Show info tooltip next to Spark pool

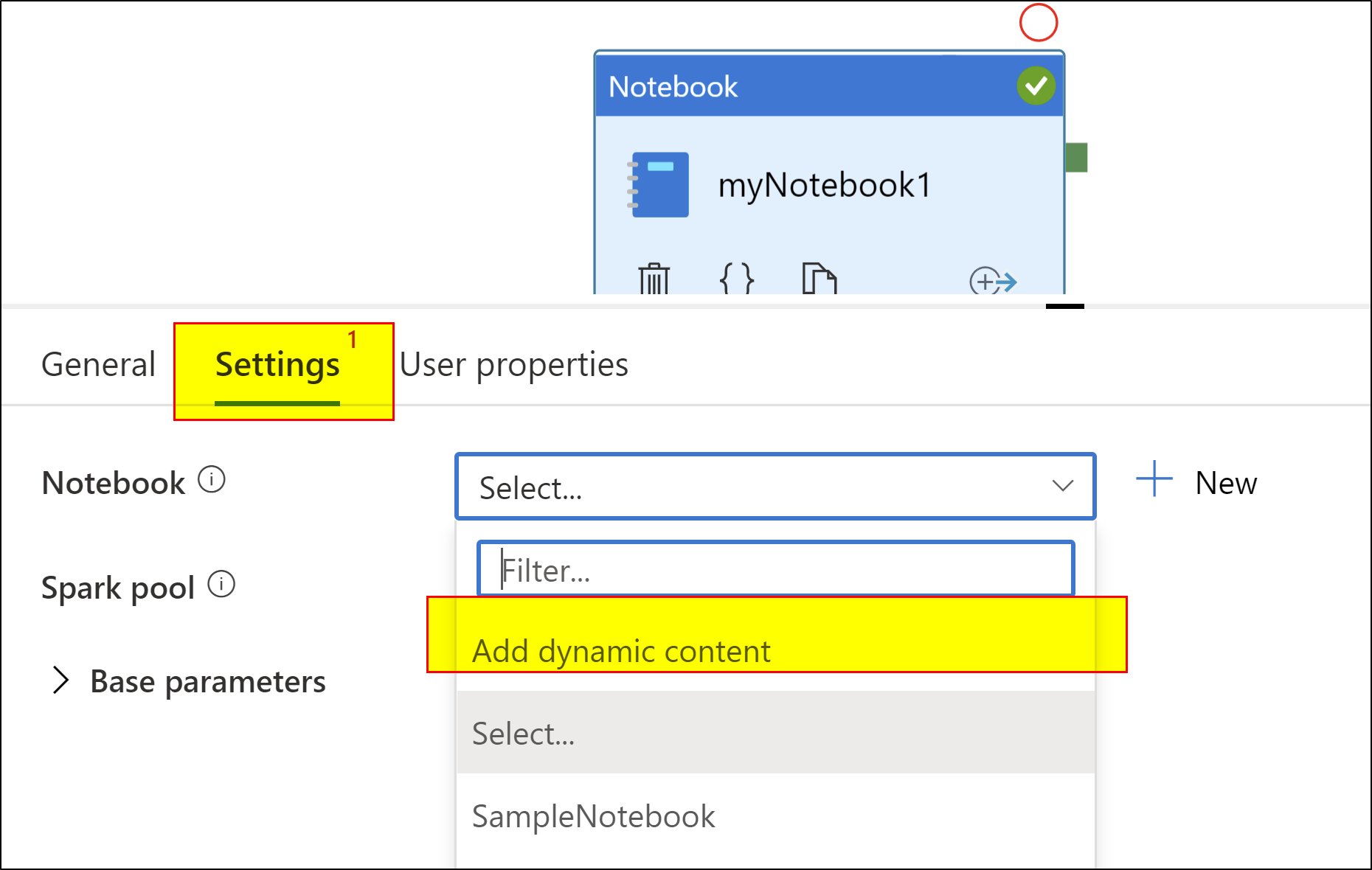click(x=221, y=585)
